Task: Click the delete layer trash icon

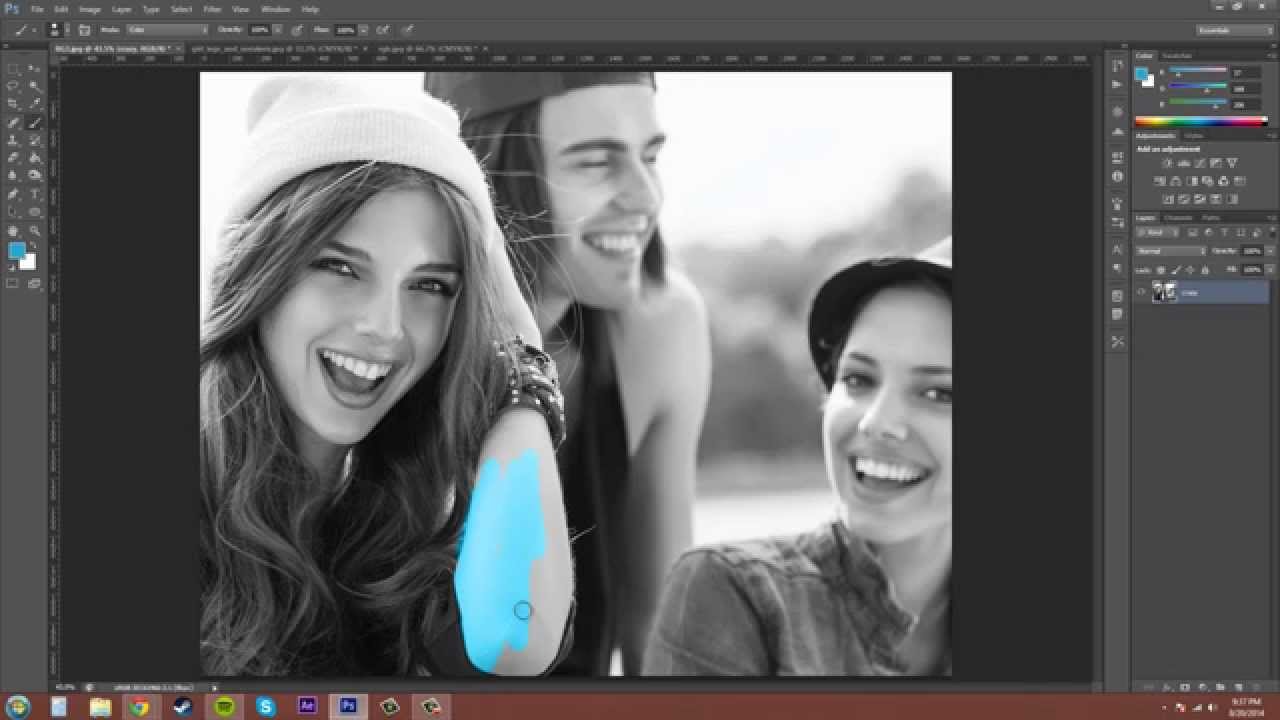Action: click(1255, 688)
